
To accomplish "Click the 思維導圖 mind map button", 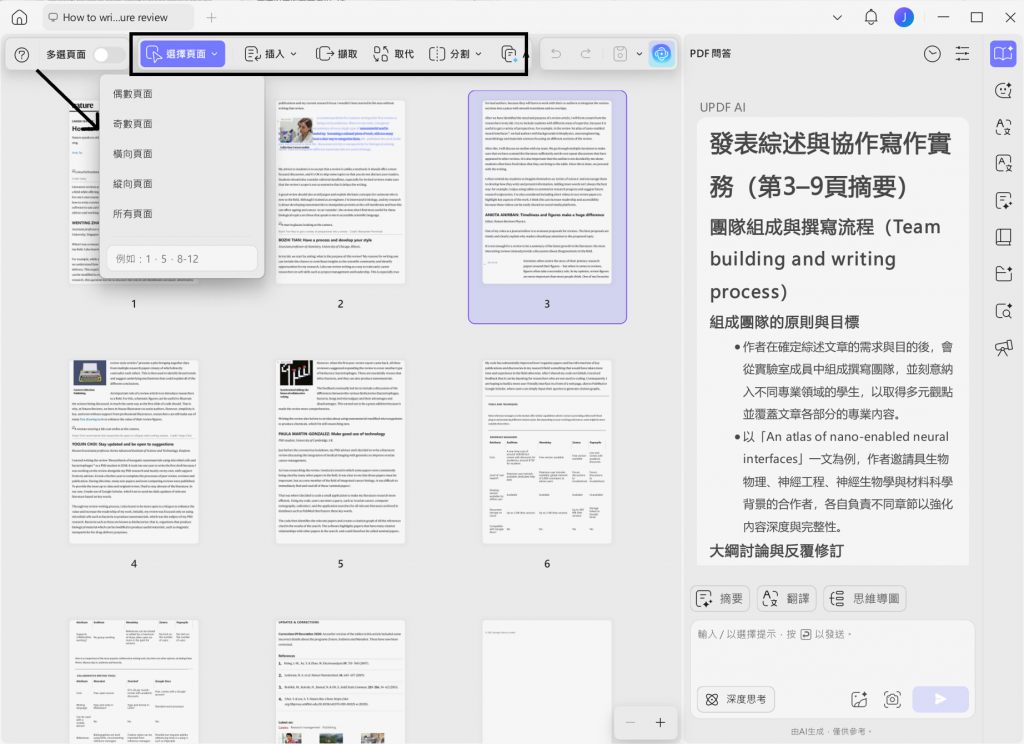I will click(x=865, y=598).
